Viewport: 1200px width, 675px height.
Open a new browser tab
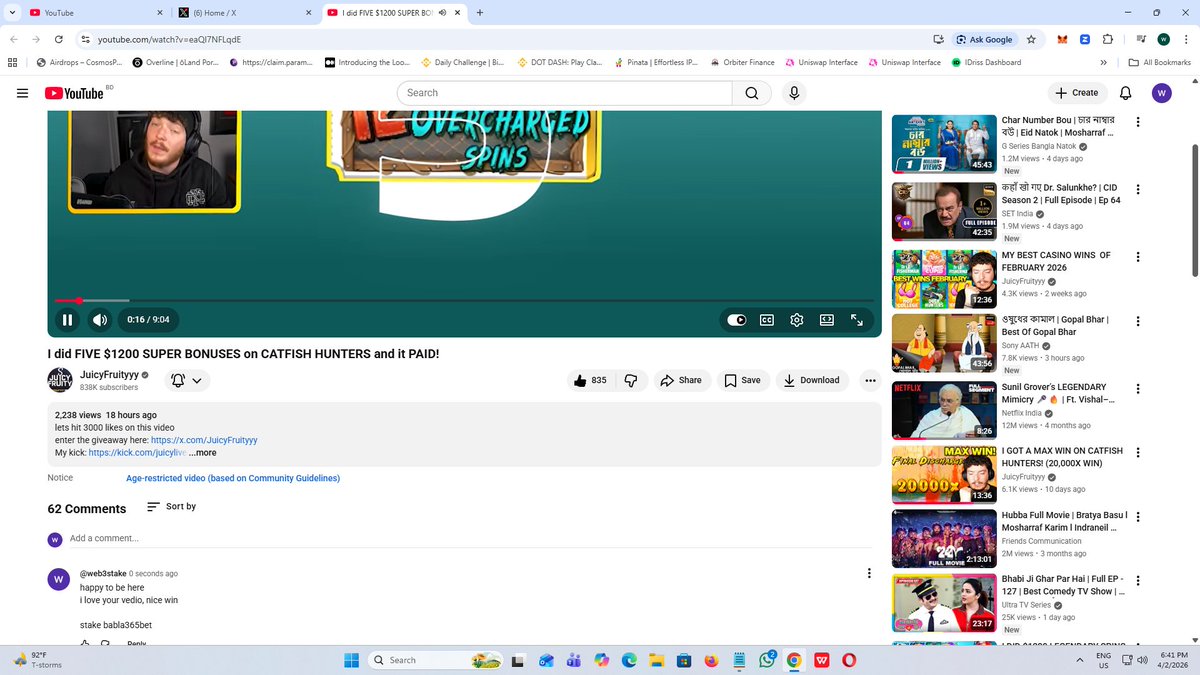pos(480,13)
